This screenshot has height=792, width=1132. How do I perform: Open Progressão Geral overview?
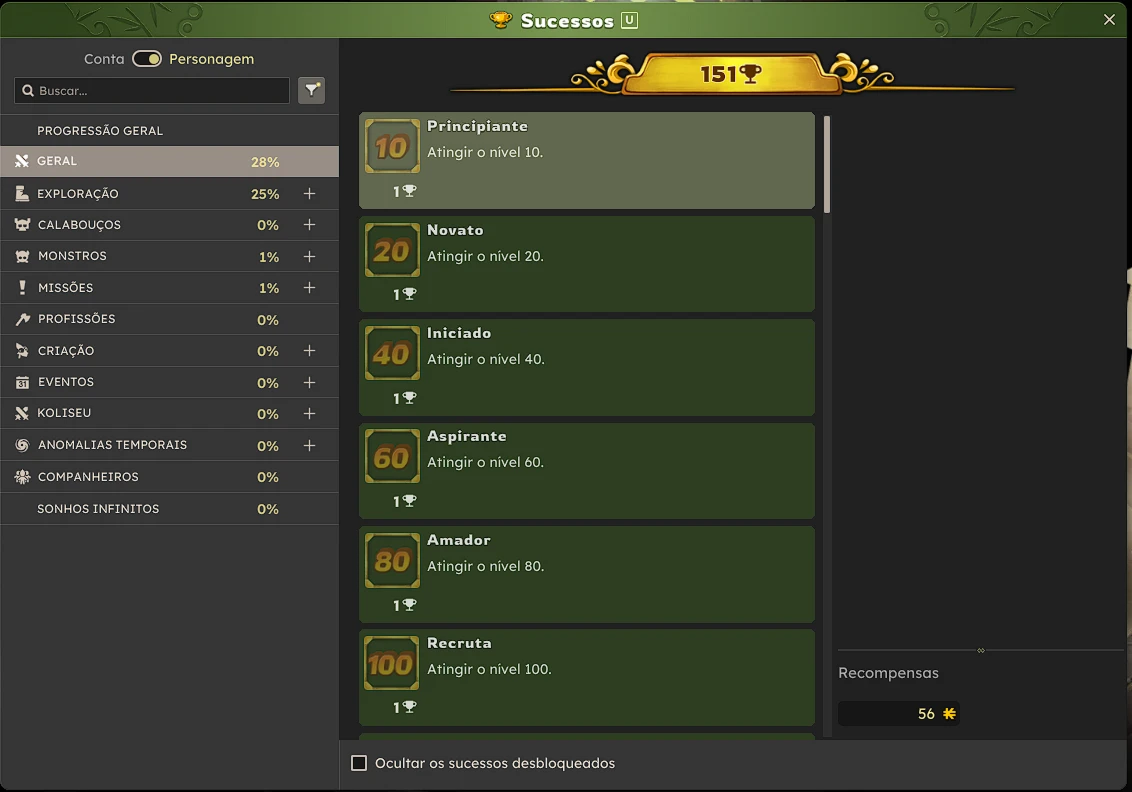[x=170, y=131]
